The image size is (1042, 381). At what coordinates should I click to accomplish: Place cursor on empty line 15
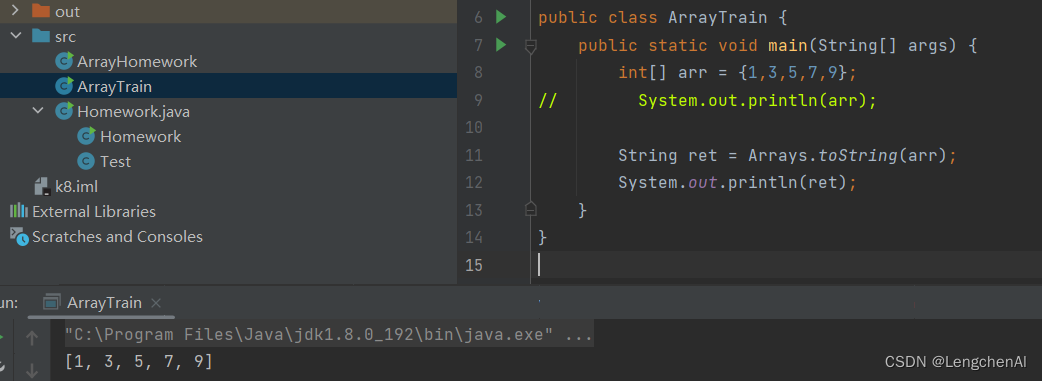[786, 265]
